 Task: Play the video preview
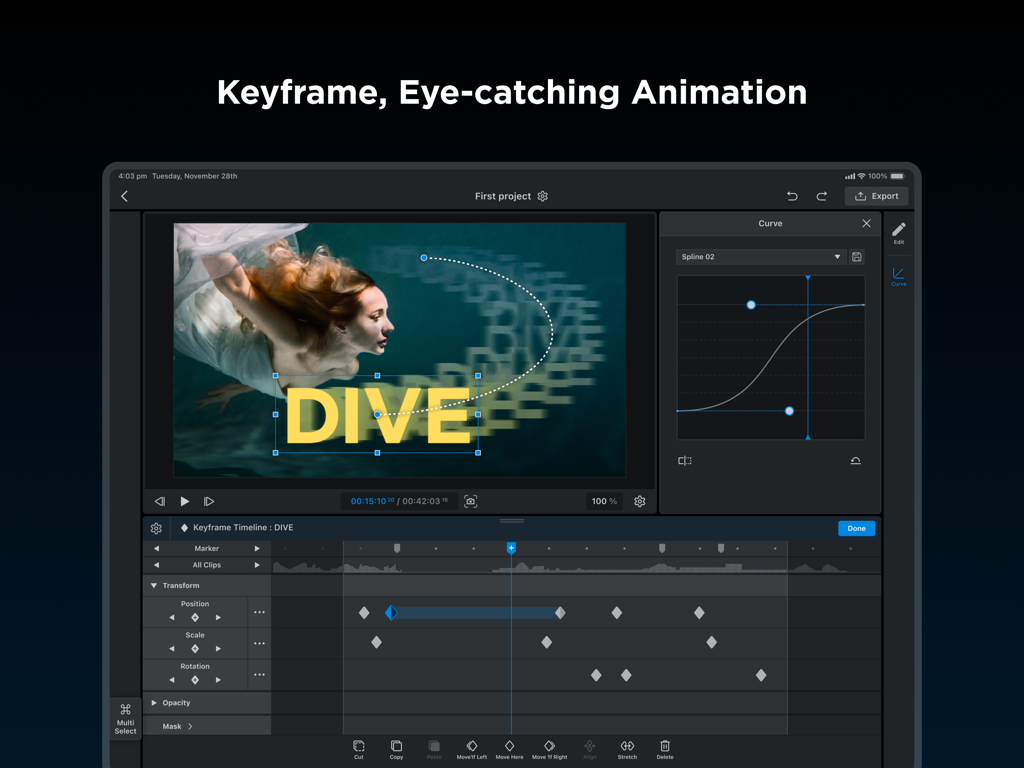184,501
